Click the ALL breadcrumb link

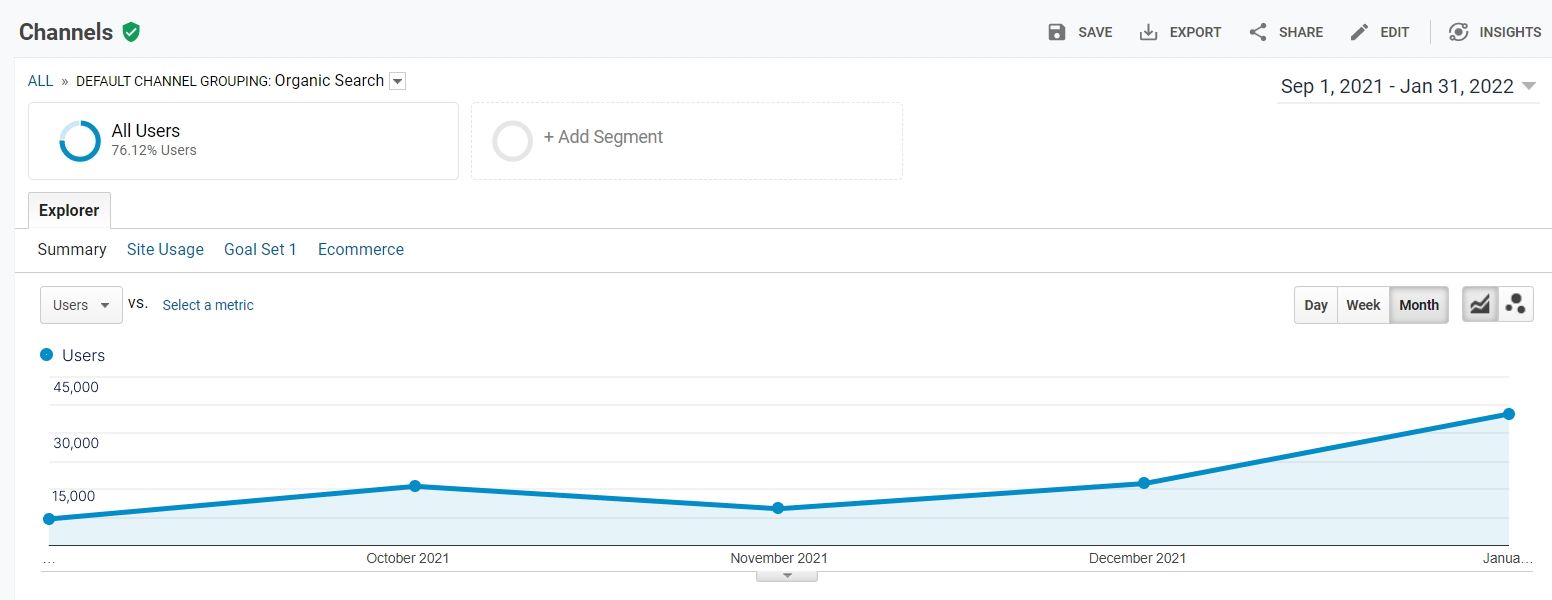[40, 81]
